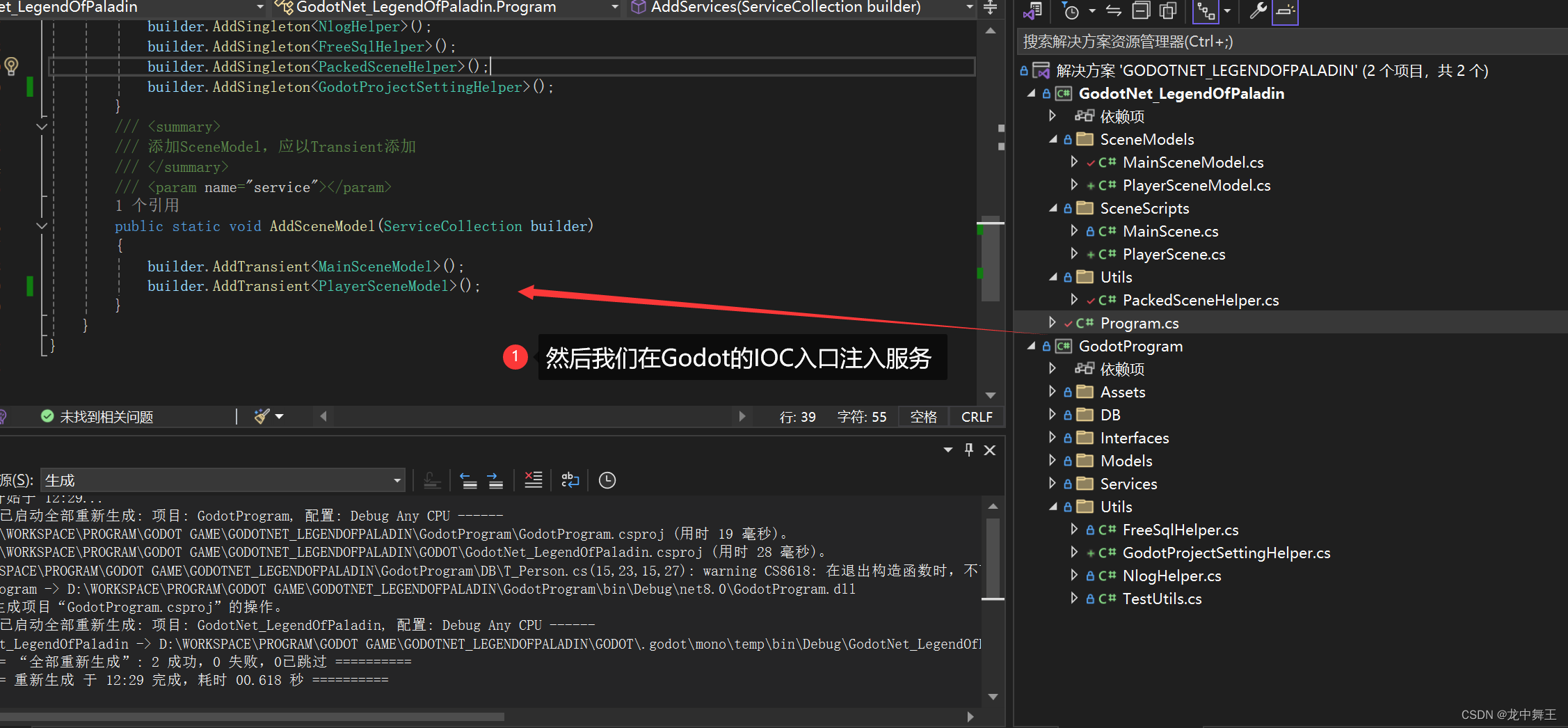The height and width of the screenshot is (728, 1568).
Task: Open pending changes filter dropdown arrow
Action: 1091,11
